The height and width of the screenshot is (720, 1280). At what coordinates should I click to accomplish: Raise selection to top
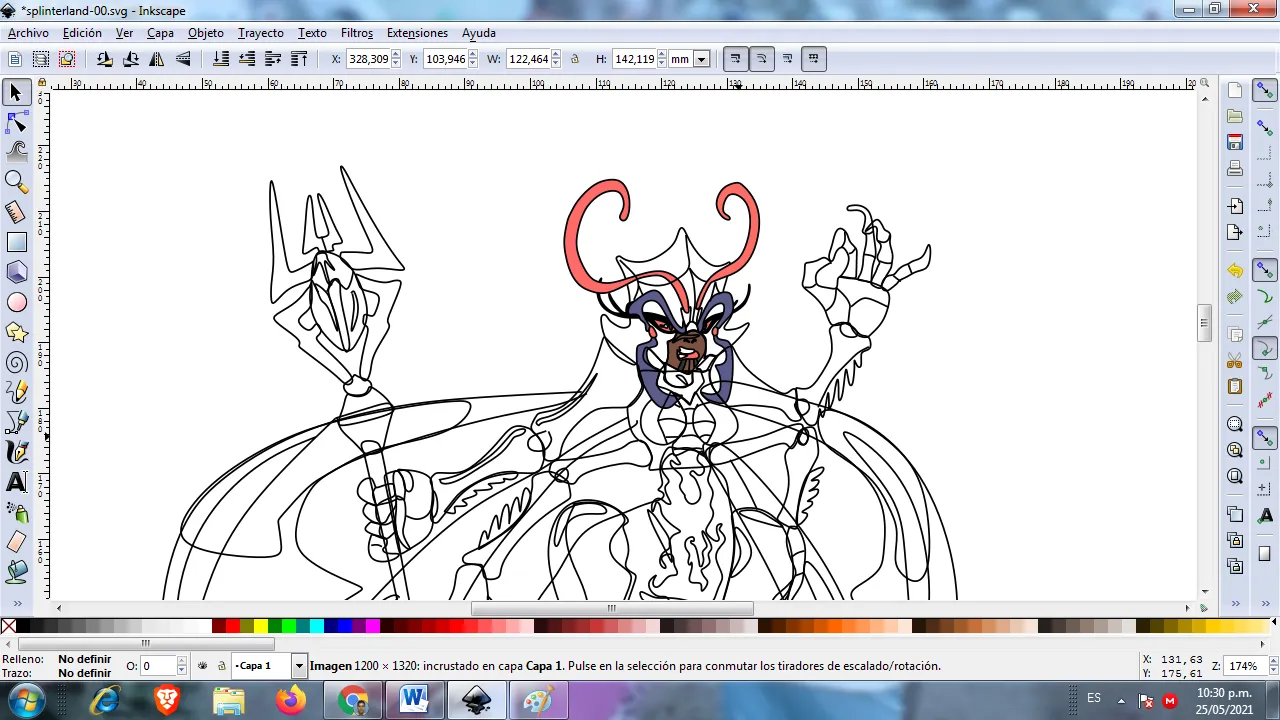tap(299, 59)
